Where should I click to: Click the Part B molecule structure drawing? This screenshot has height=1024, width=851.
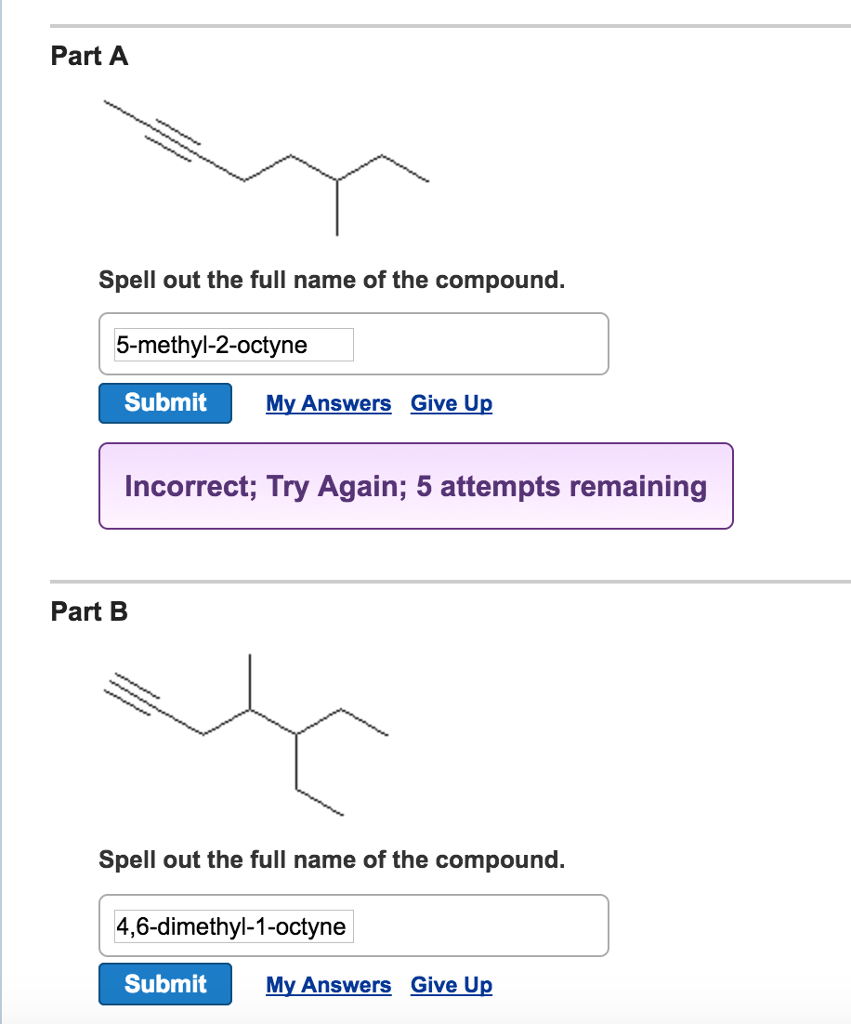click(240, 730)
